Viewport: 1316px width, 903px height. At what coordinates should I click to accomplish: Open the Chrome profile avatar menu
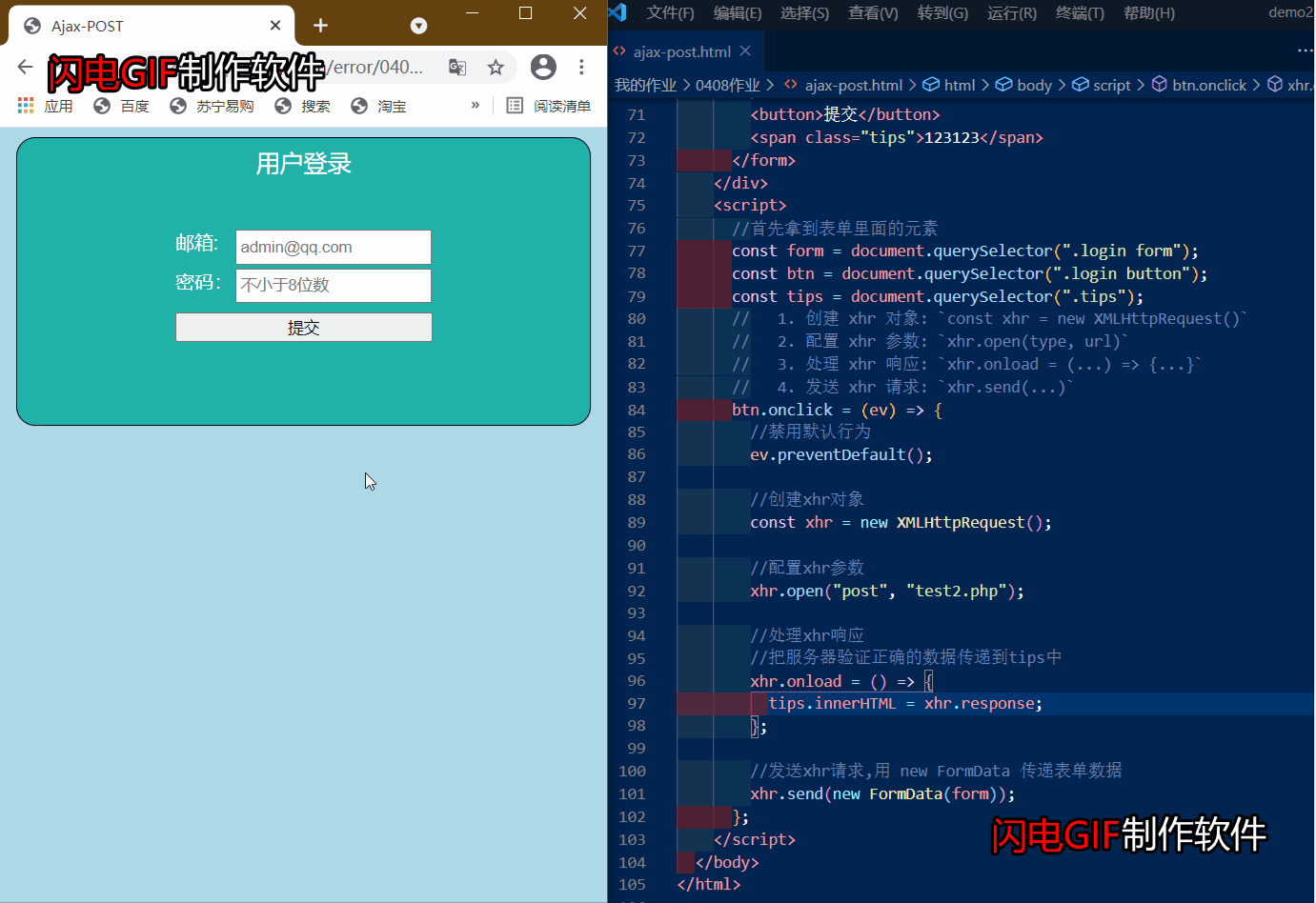point(543,67)
